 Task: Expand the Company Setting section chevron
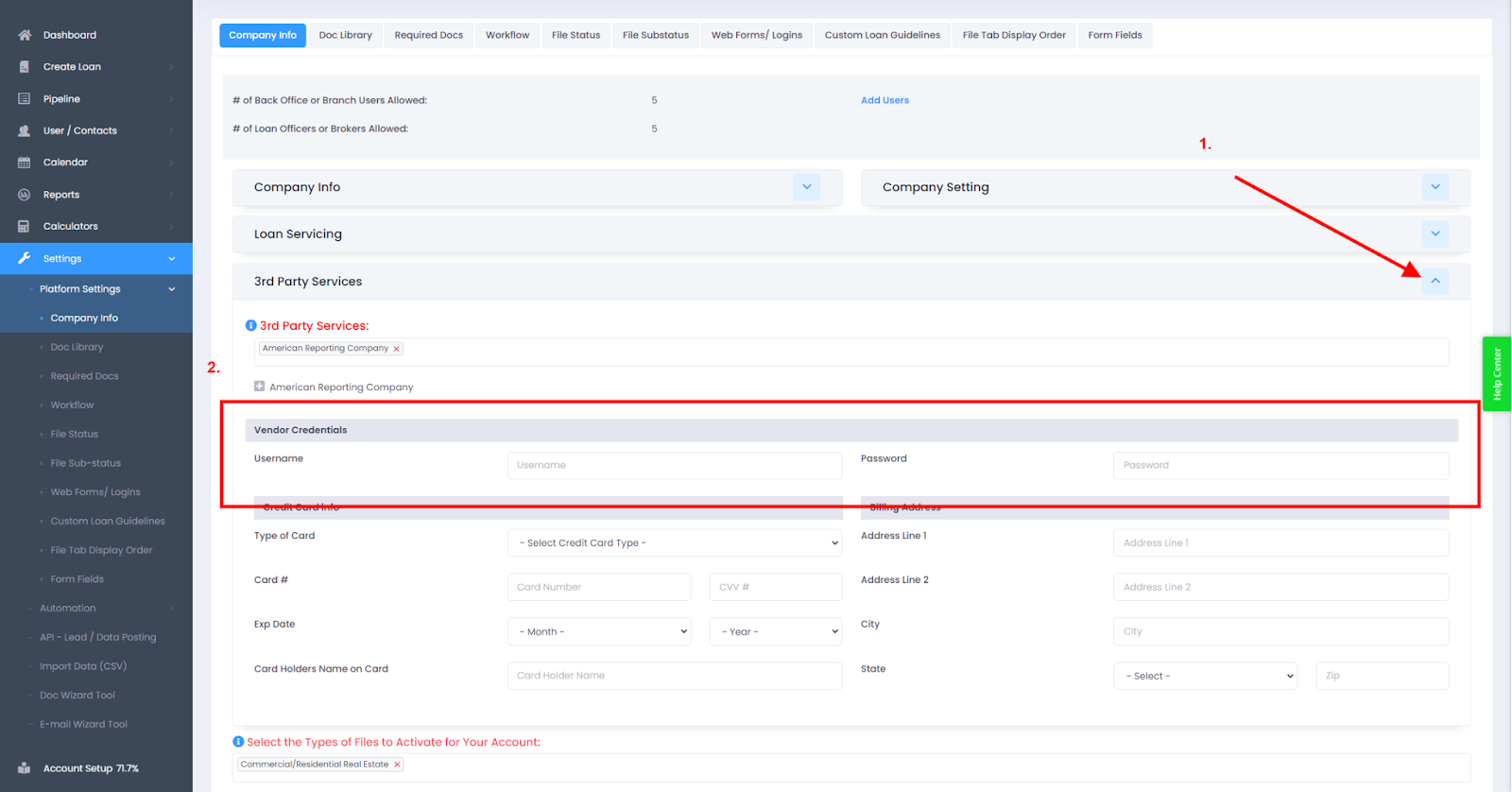click(x=1435, y=187)
